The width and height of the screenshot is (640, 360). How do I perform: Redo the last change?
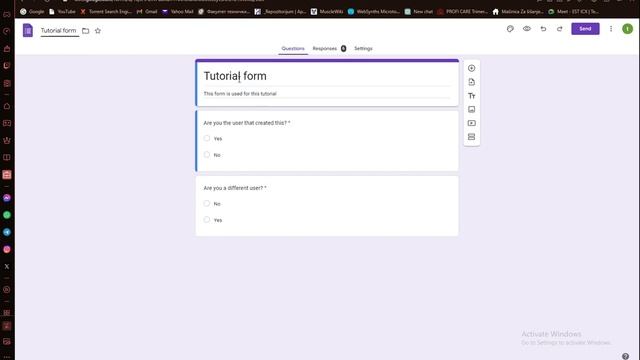pyautogui.click(x=560, y=29)
